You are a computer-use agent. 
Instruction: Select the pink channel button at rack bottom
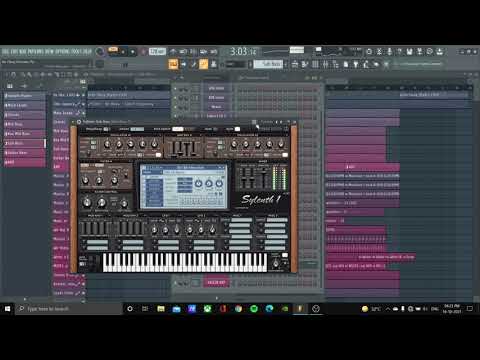tap(216, 282)
